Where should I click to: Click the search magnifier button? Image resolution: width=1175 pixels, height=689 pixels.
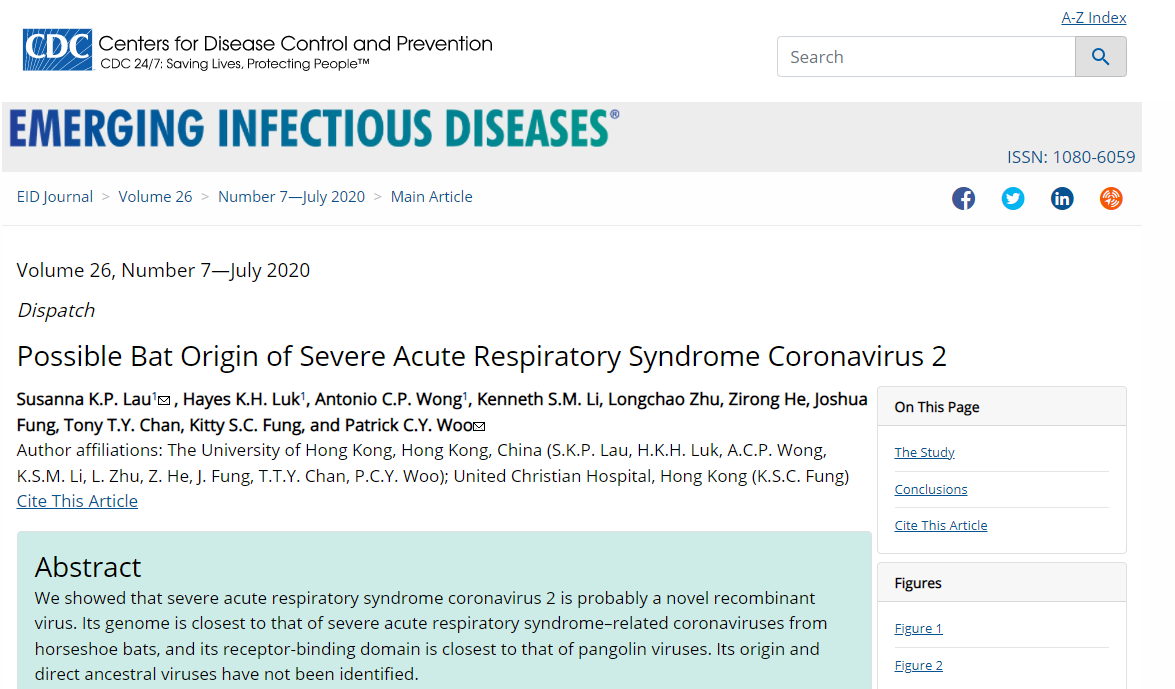click(x=1100, y=57)
